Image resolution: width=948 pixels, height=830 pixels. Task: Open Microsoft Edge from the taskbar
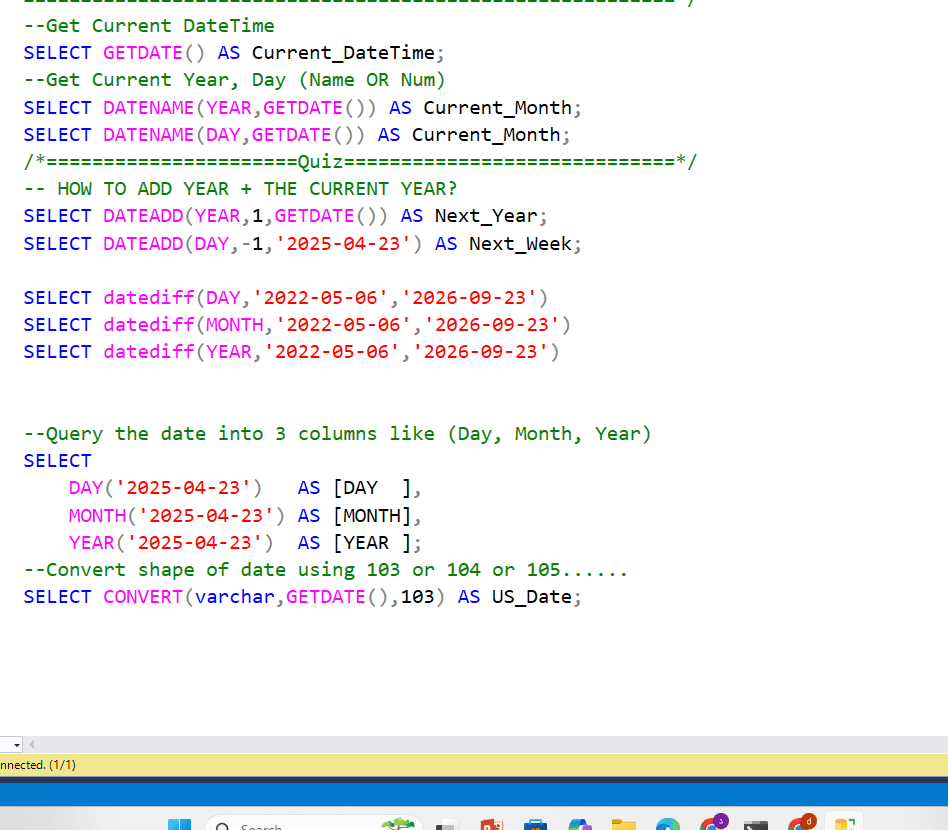click(x=667, y=825)
